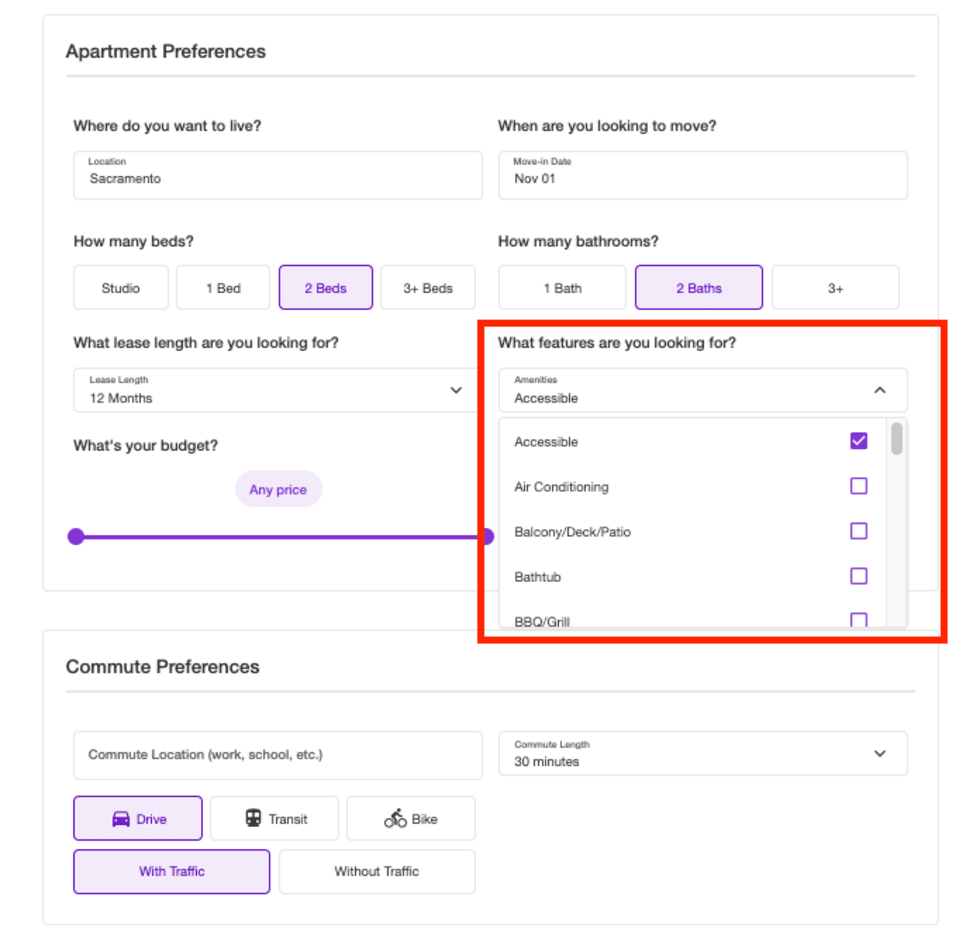Click the bicycle icon in Bike button
The height and width of the screenshot is (952, 980).
coord(395,818)
